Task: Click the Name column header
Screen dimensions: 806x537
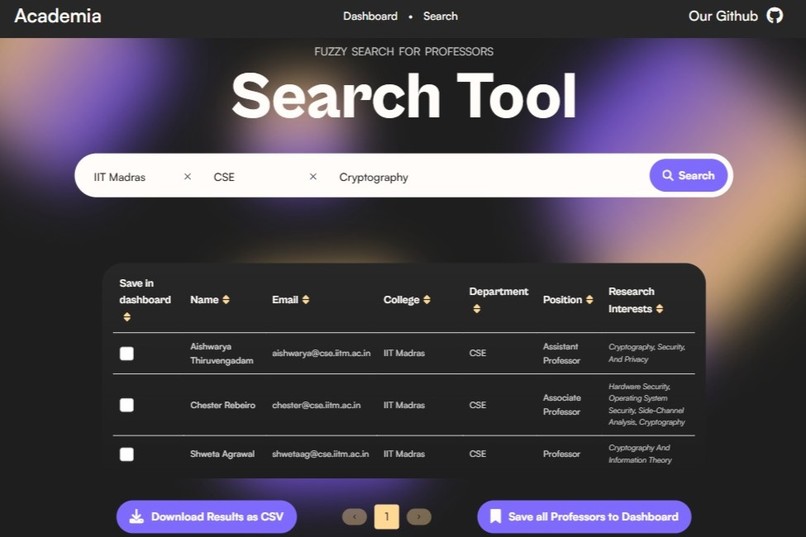Action: point(204,300)
